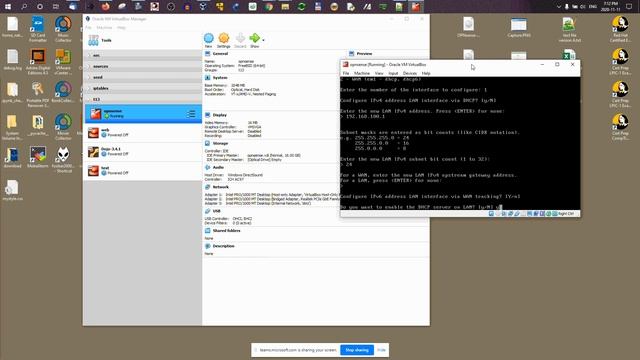The image size is (640, 360).
Task: Click Hide on the screen sharing bar
Action: 381,350
